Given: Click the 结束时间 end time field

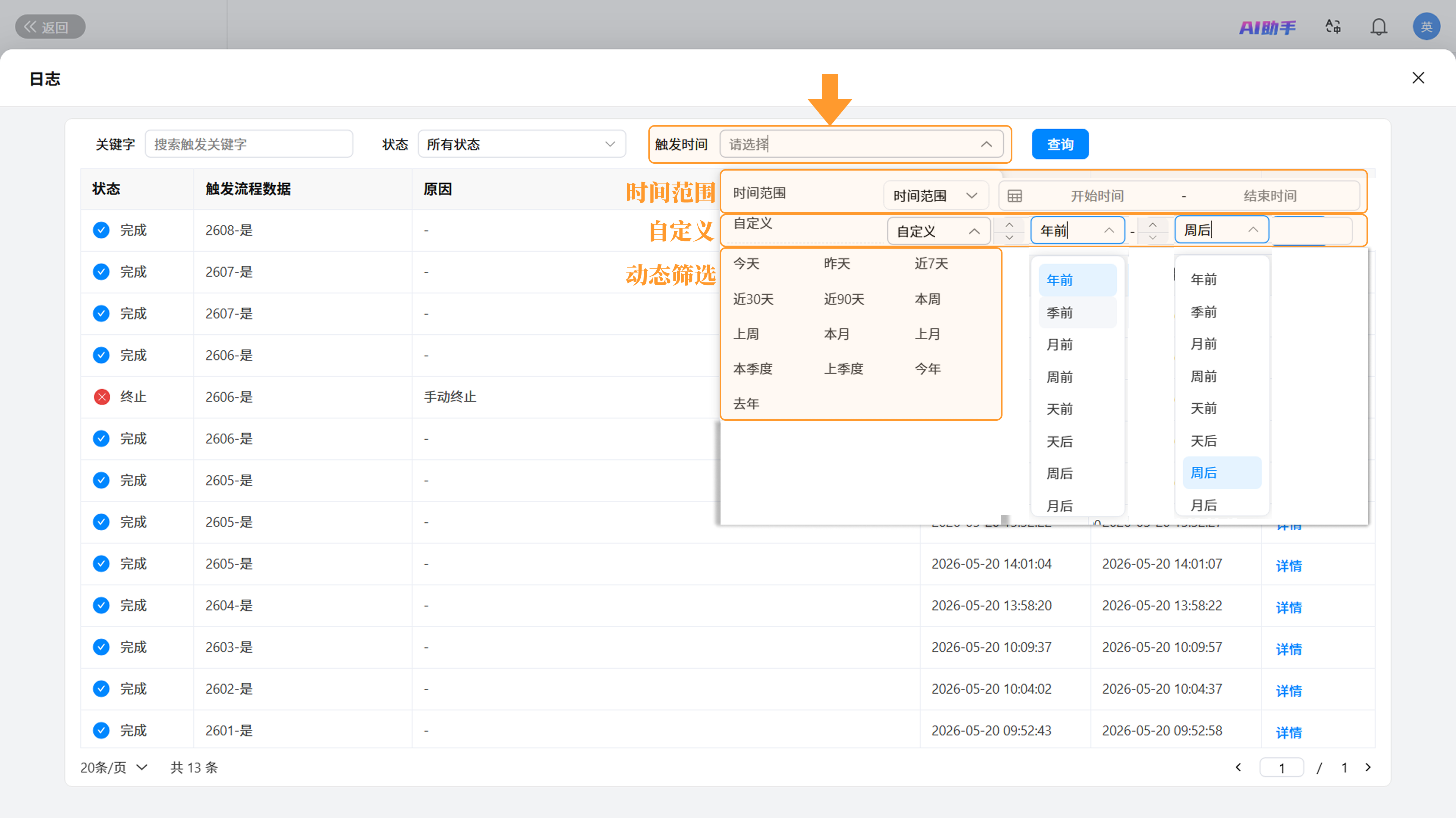Looking at the screenshot, I should [x=1269, y=196].
